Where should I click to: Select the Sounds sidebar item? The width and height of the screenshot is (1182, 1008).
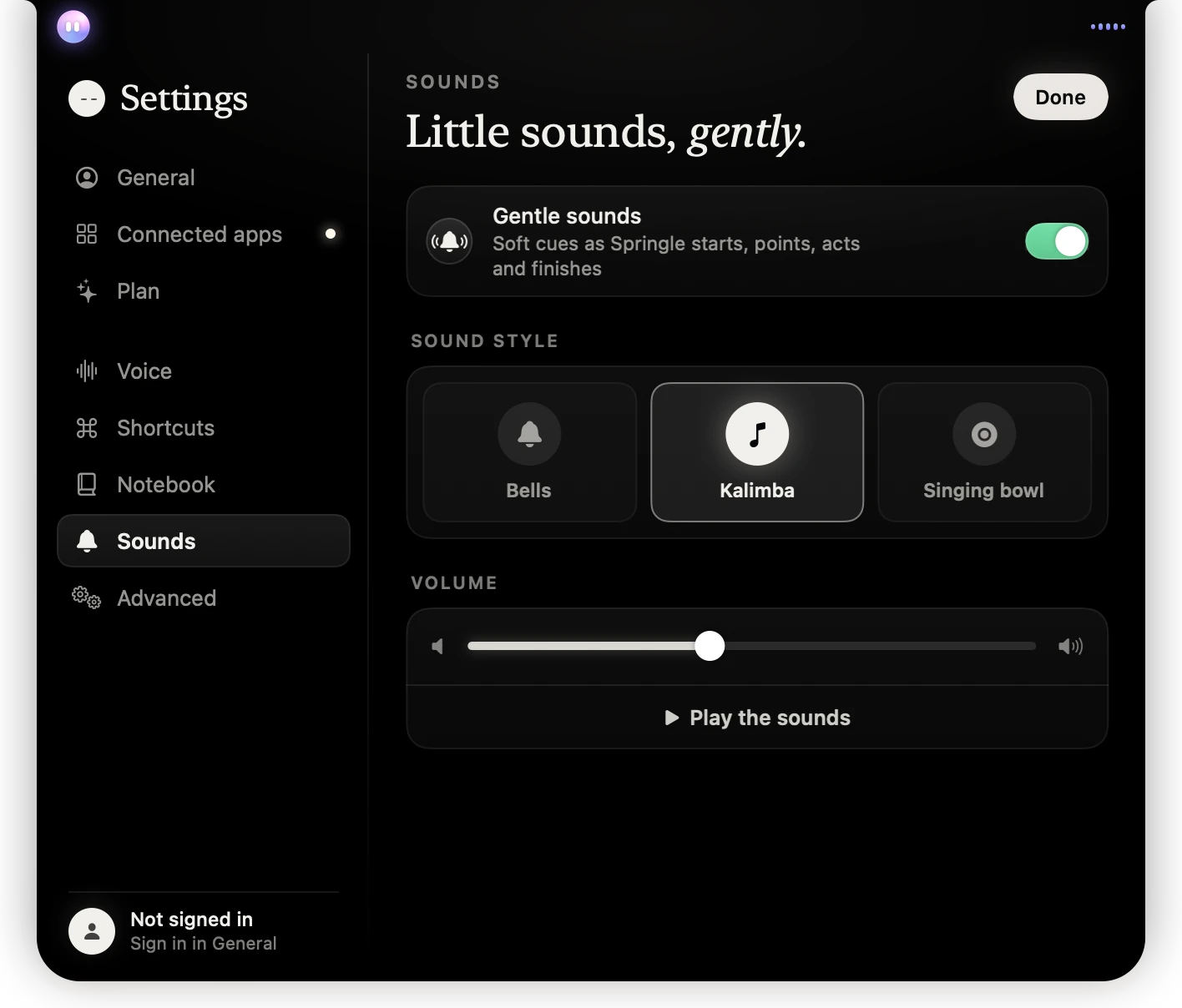(204, 541)
